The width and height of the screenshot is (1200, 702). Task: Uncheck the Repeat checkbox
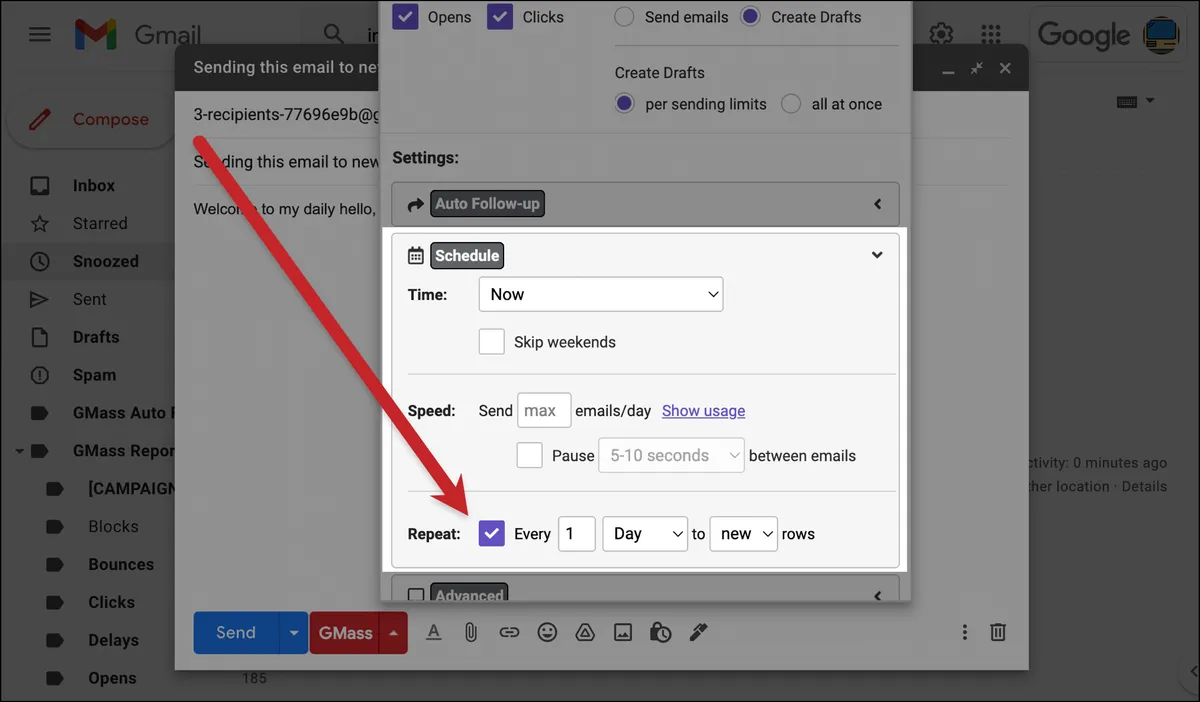(x=491, y=533)
